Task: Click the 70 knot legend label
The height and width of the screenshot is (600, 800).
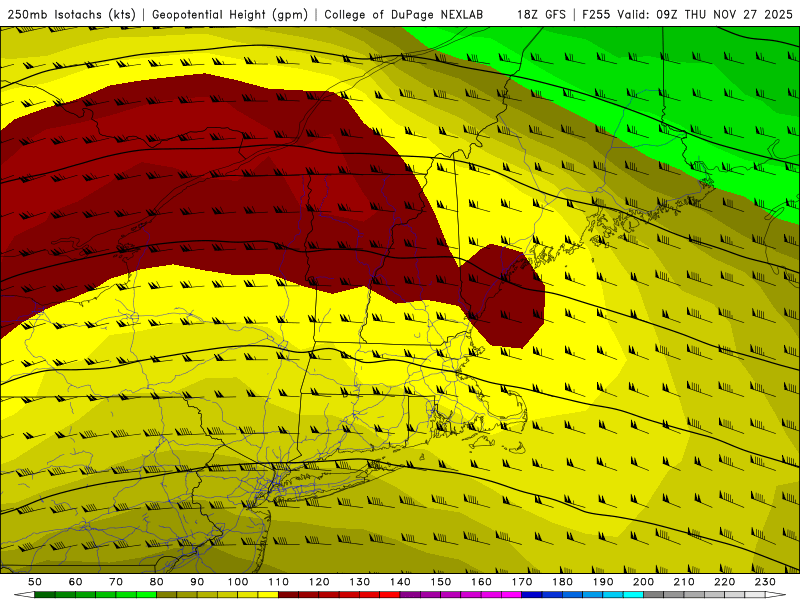Action: tap(116, 582)
